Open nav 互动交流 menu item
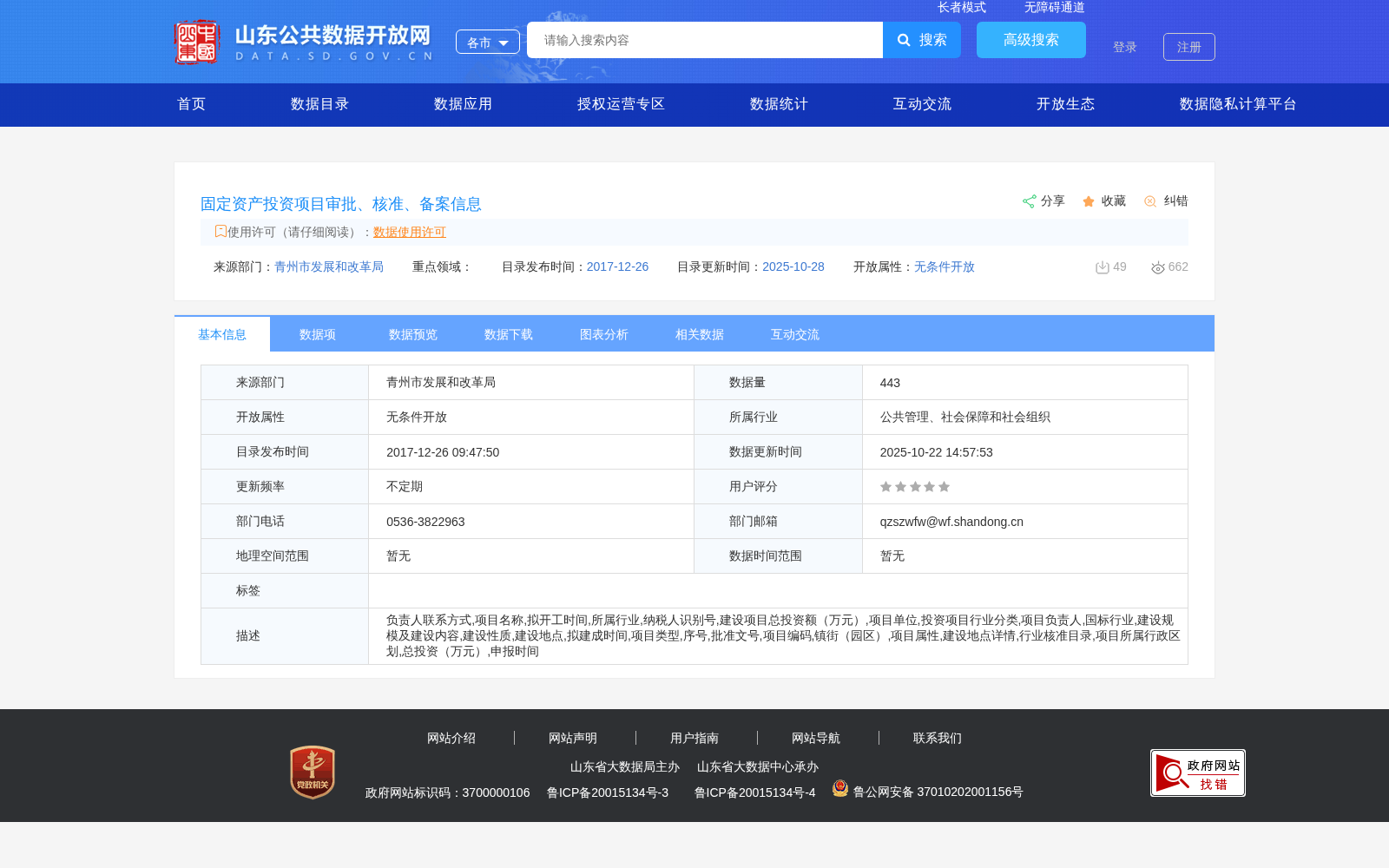 click(922, 104)
